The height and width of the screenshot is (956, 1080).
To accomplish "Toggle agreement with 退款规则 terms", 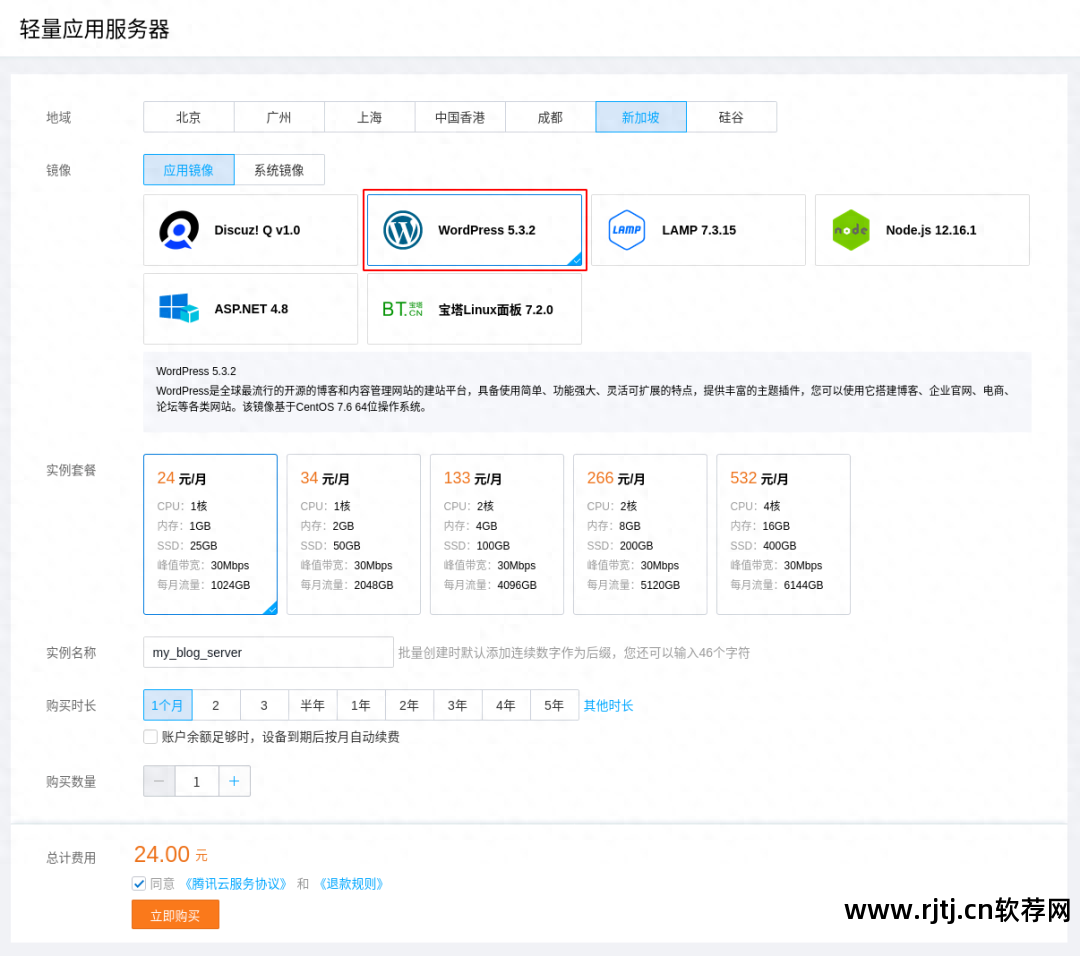I will pos(351,883).
